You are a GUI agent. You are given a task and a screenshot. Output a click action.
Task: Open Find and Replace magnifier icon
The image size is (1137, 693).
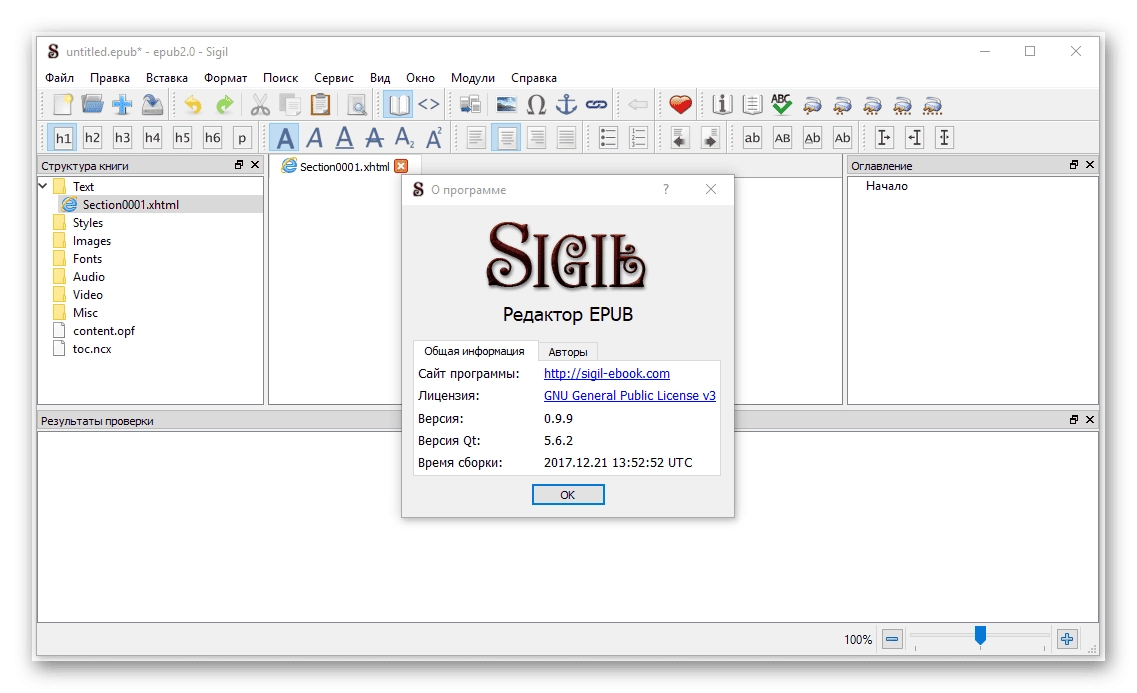pos(357,105)
